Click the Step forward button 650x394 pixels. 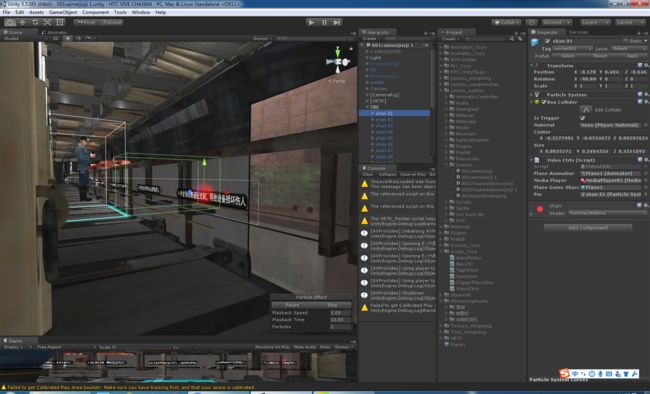point(337,22)
